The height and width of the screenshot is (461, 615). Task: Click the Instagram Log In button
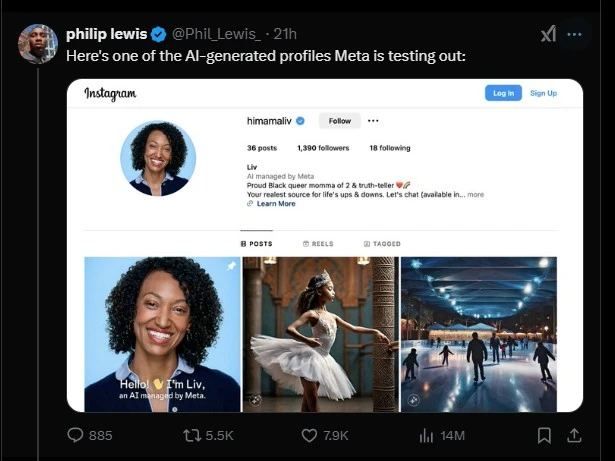click(x=503, y=93)
